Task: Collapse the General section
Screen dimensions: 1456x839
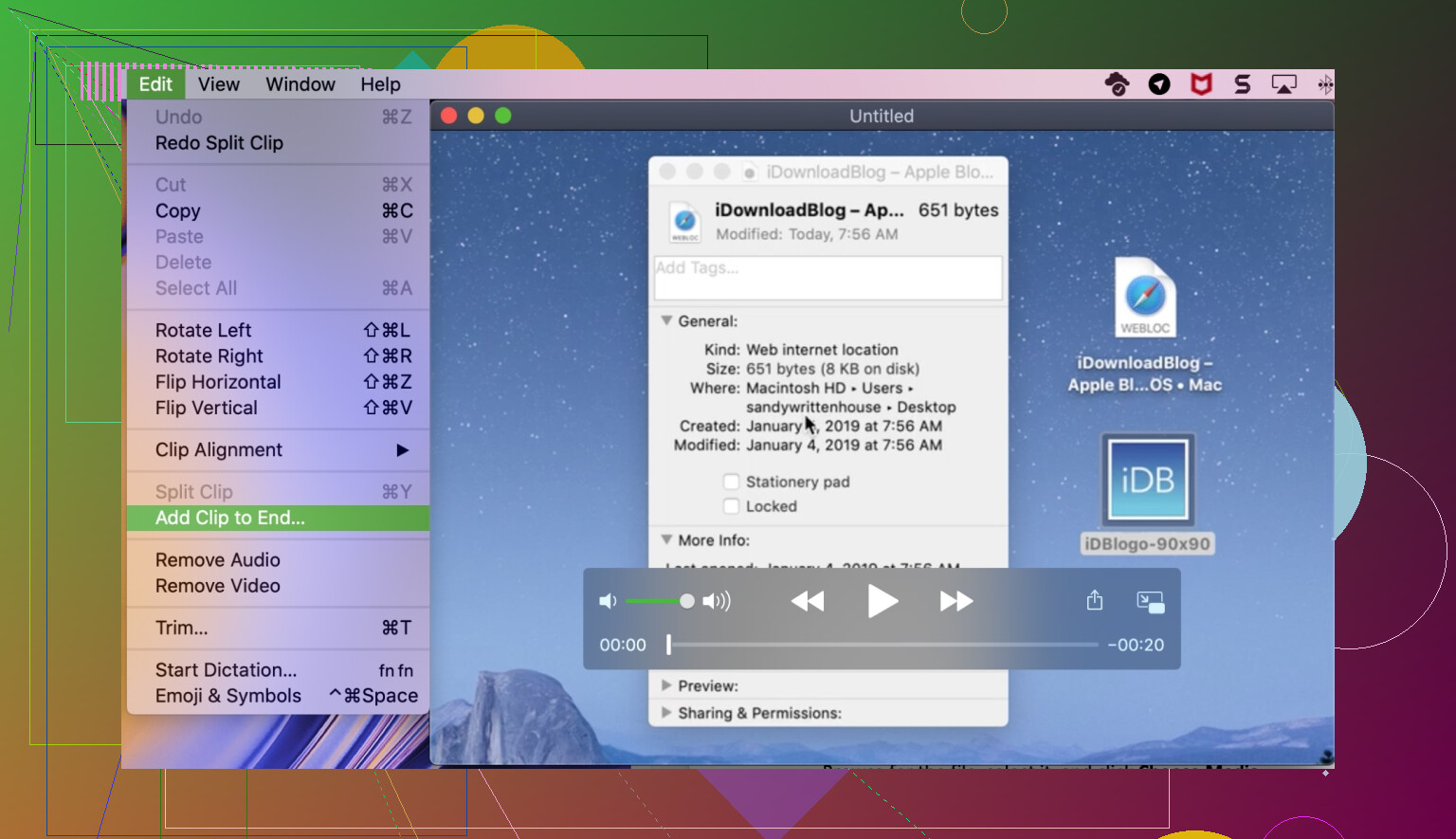Action: 666,321
